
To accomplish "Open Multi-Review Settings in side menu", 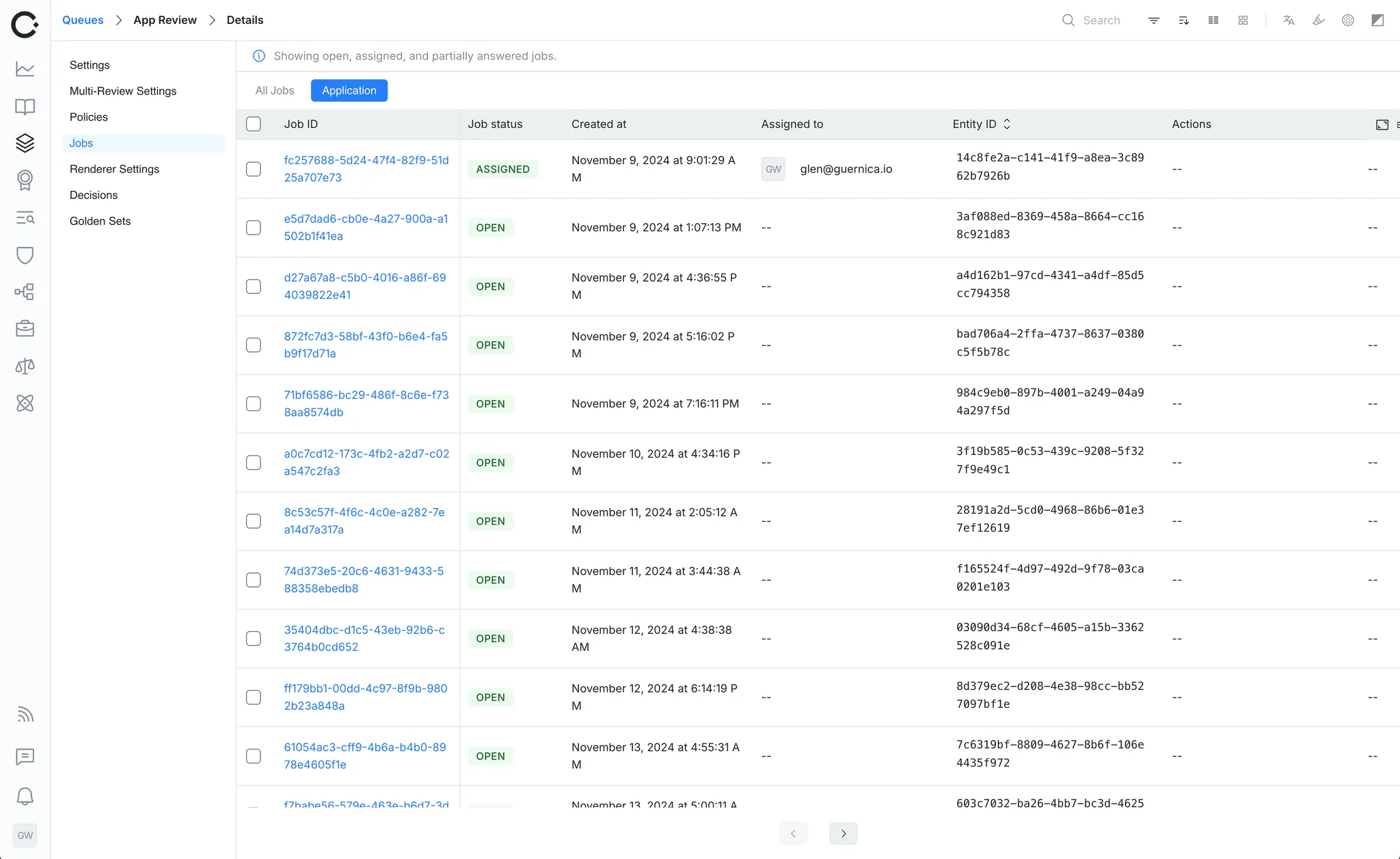I will click(x=144, y=91).
